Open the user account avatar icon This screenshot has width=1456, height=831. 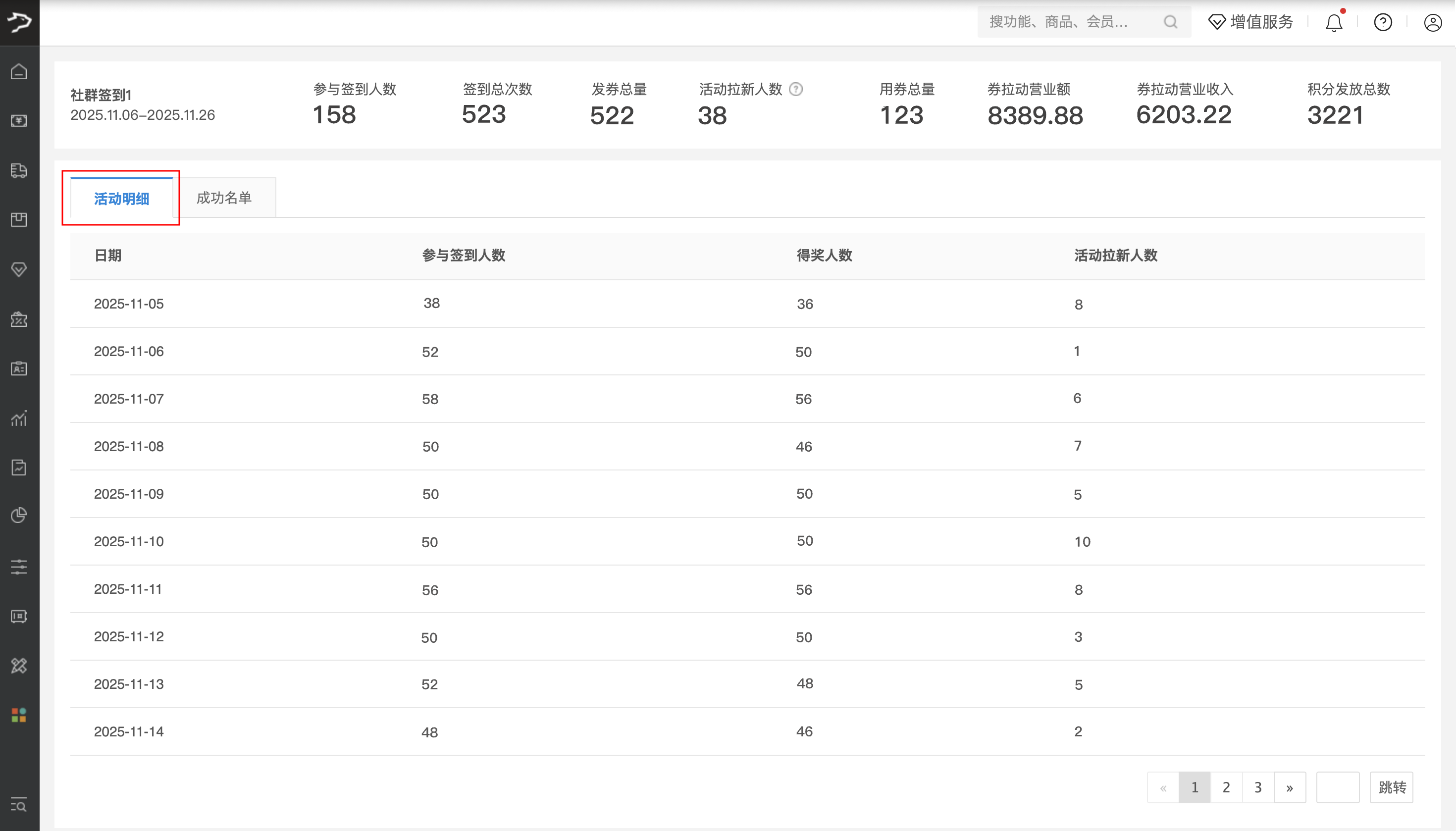tap(1433, 23)
